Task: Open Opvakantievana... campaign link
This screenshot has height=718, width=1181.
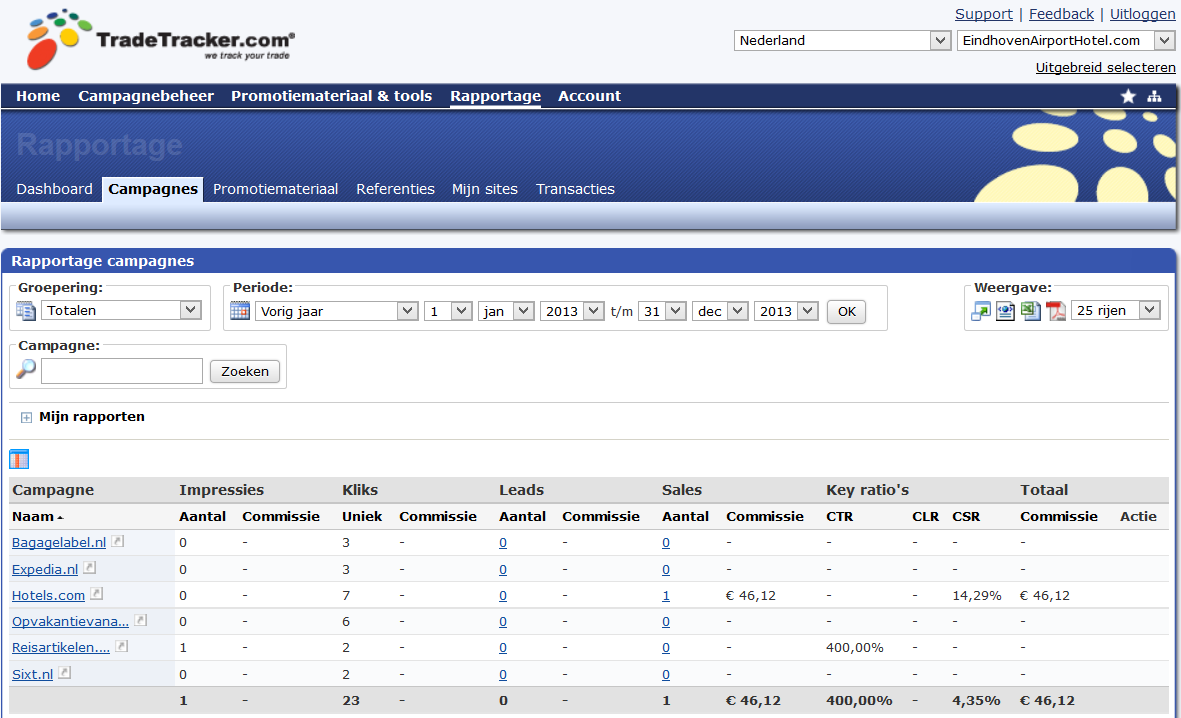Action: pos(70,622)
